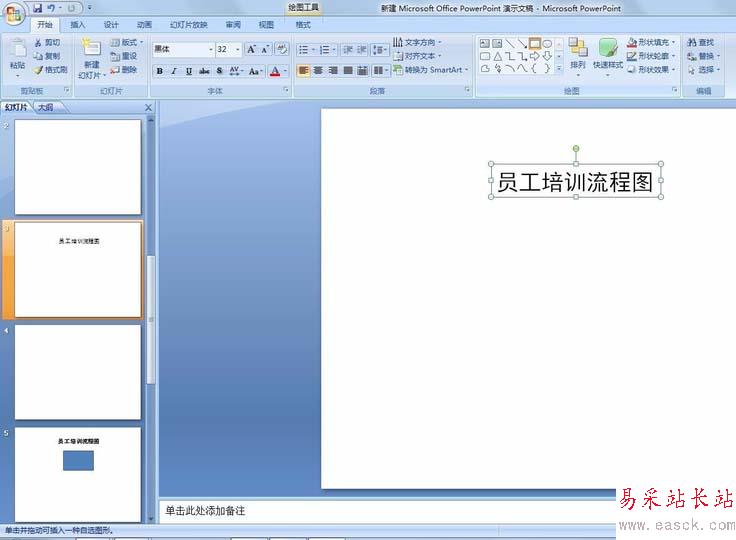Pick the straight line shape

(x=510, y=44)
